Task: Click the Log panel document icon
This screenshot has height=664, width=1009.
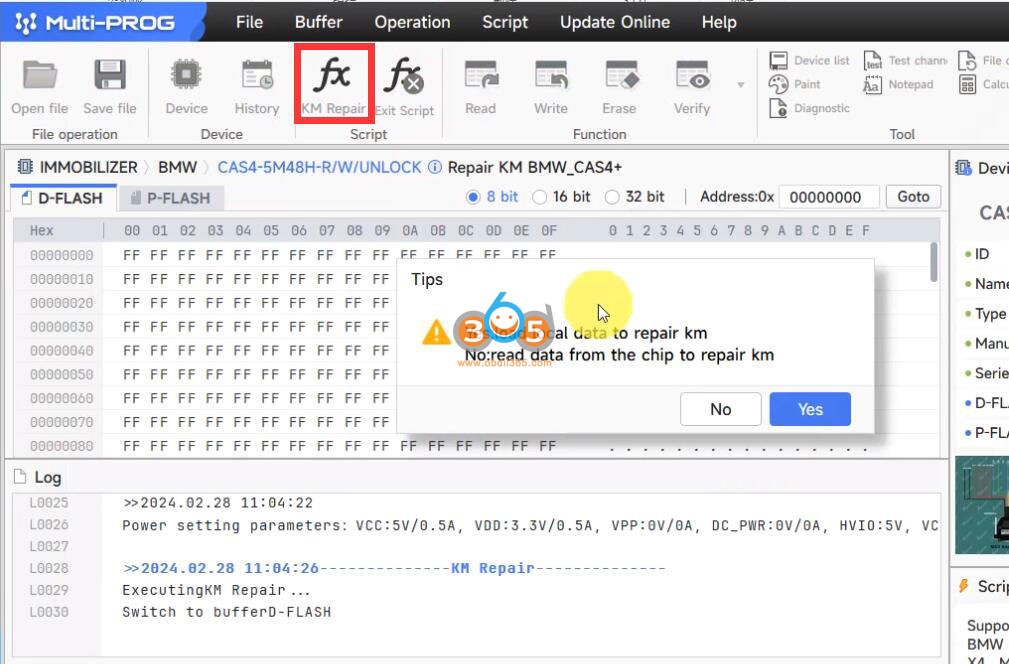Action: tap(21, 477)
